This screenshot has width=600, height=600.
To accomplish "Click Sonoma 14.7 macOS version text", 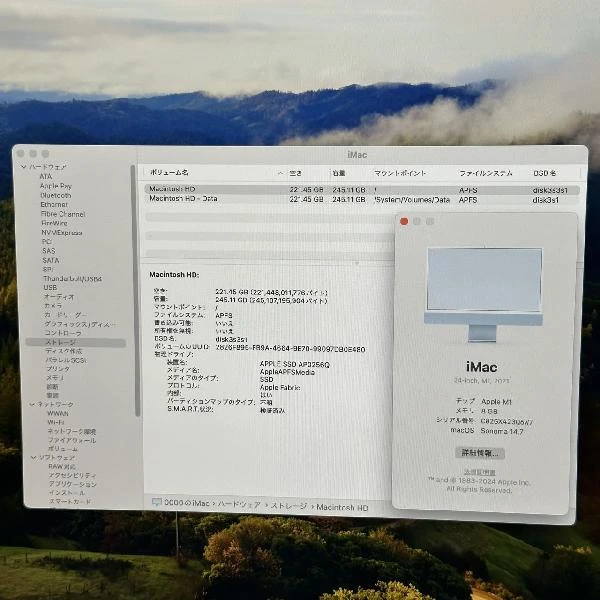I will coord(502,431).
